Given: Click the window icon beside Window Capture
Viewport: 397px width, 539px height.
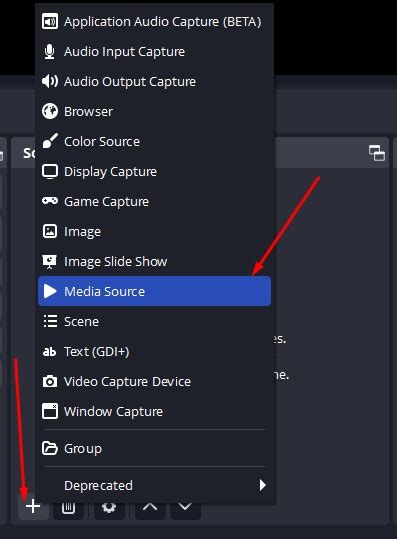Looking at the screenshot, I should 50,411.
